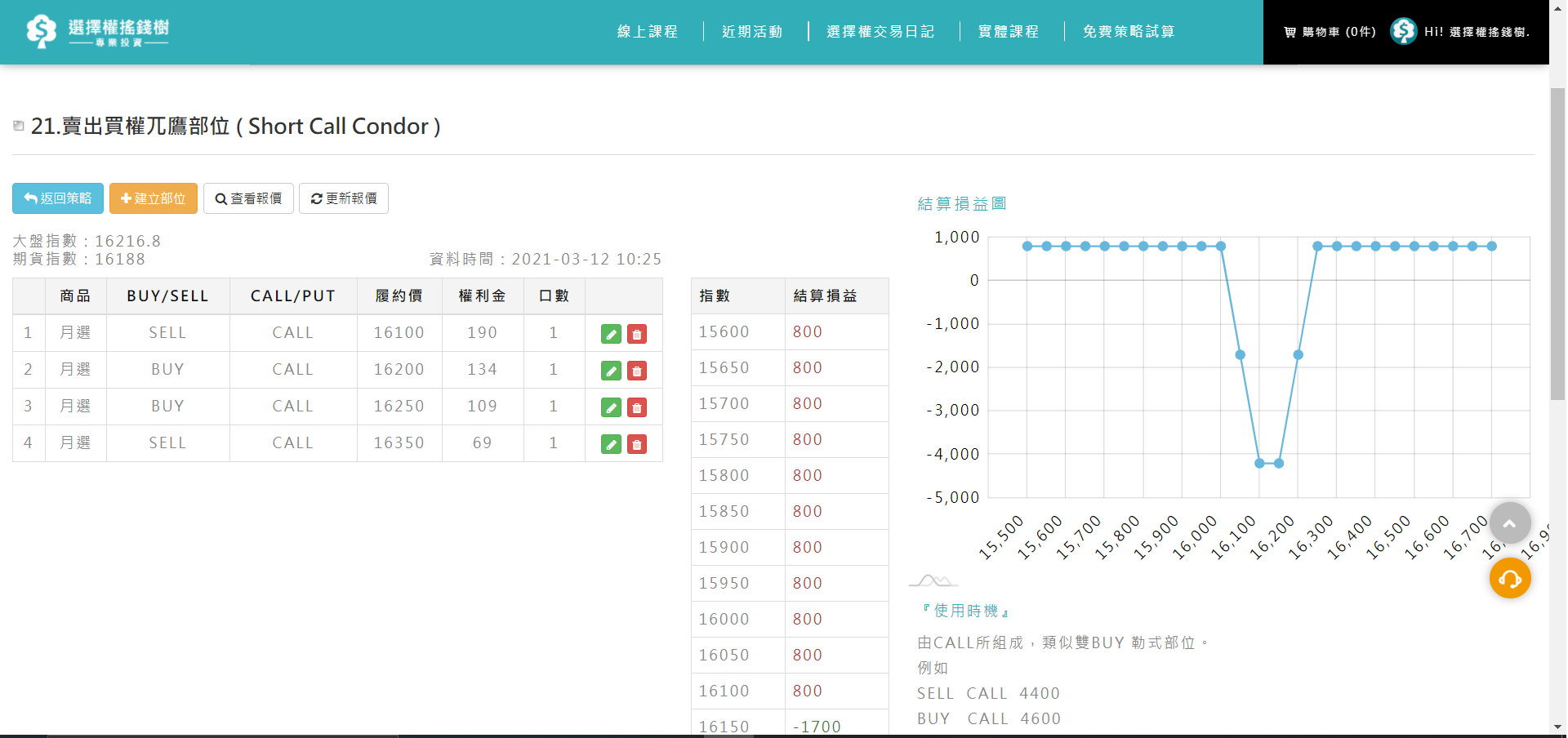Screen dimensions: 1568x738
Task: Click the scrollbar down arrow
Action: [1558, 727]
